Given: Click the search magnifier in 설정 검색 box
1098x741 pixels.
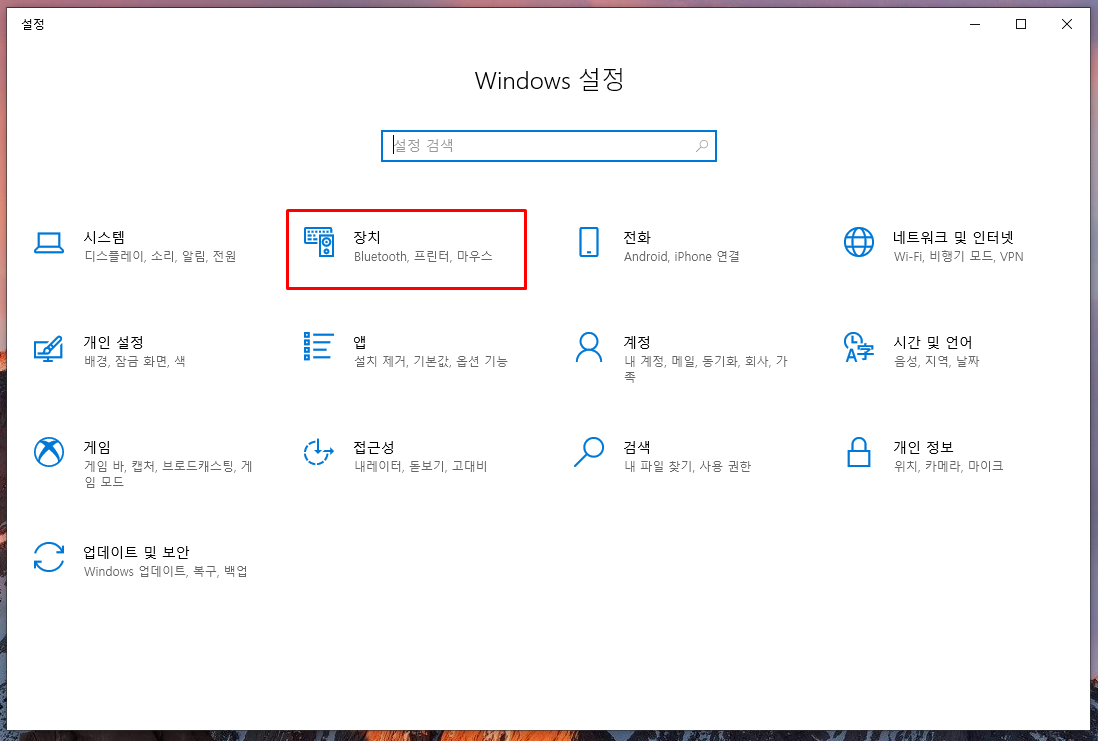Looking at the screenshot, I should (702, 146).
